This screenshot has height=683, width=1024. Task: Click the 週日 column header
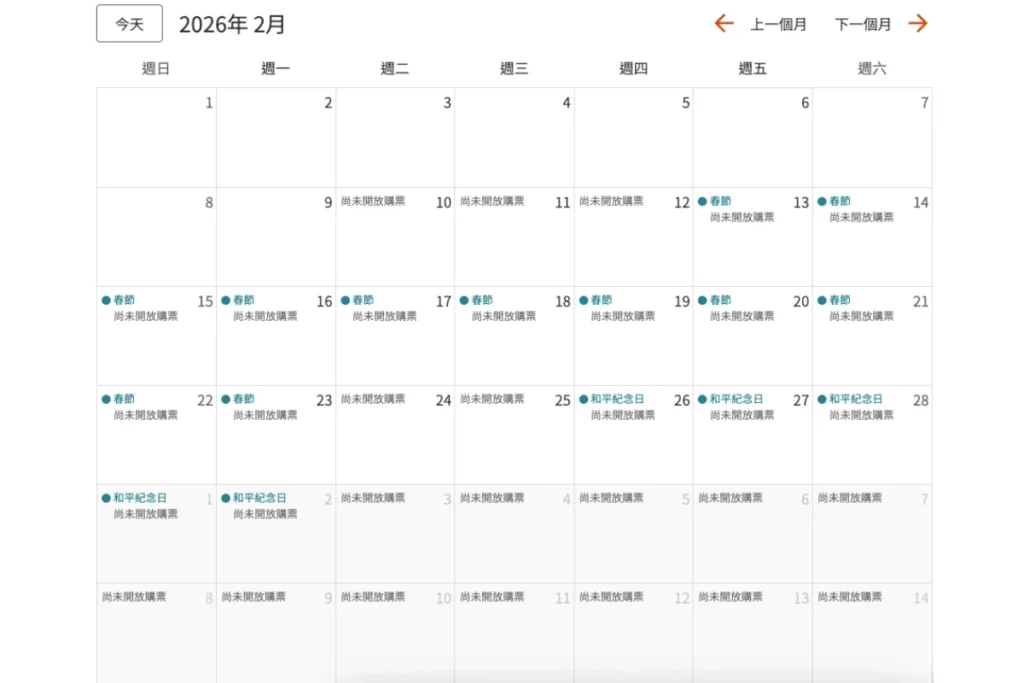(x=155, y=67)
